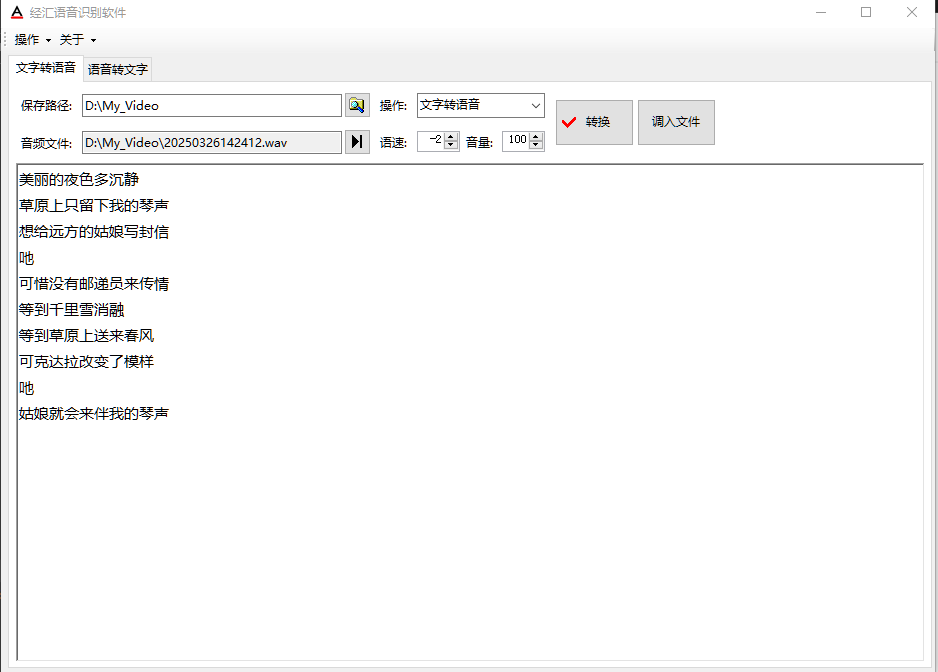Open the 关于 menu
This screenshot has width=938, height=672.
pyautogui.click(x=76, y=40)
